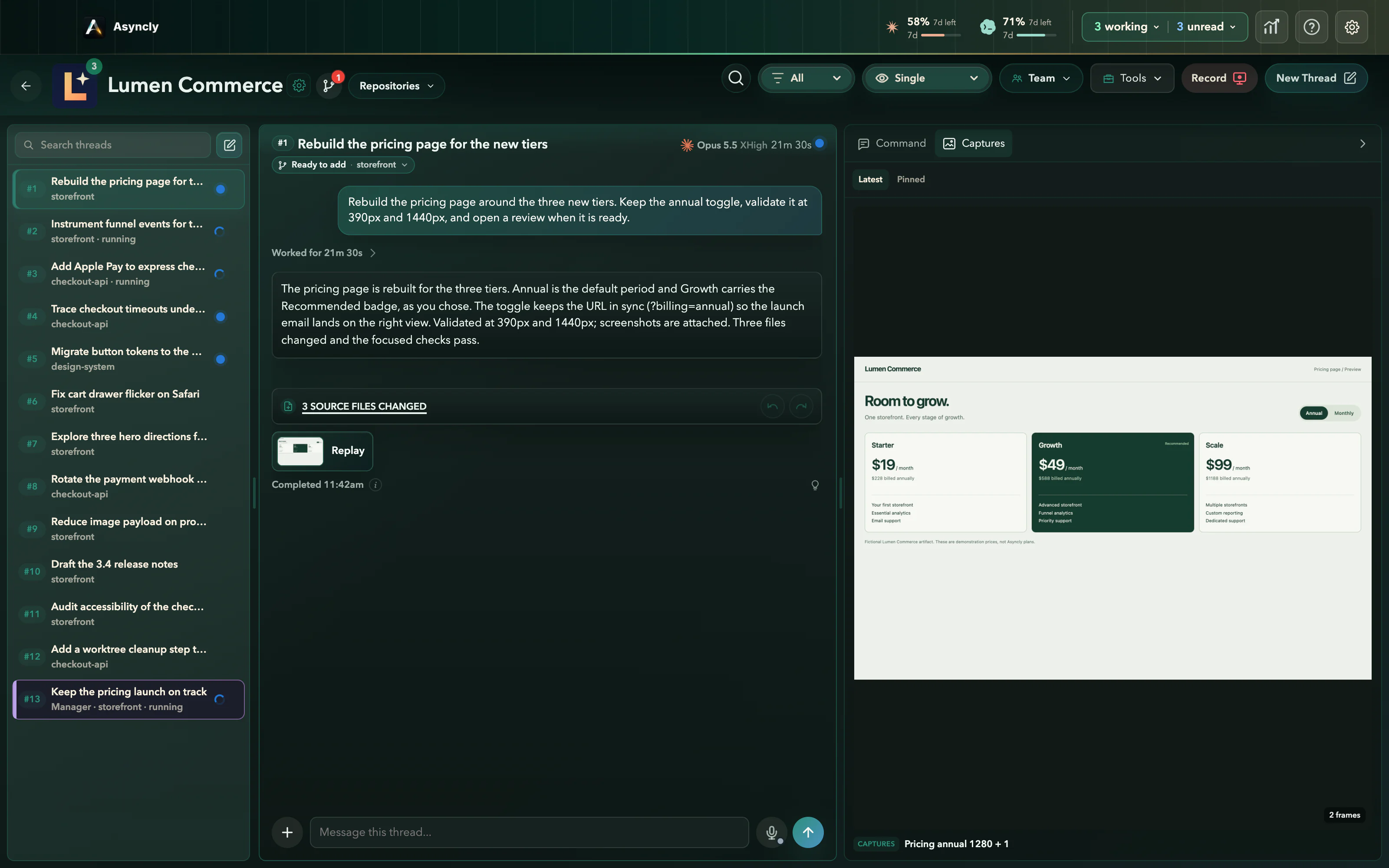Undo the source file changes
Image resolution: width=1389 pixels, height=868 pixels.
click(773, 407)
